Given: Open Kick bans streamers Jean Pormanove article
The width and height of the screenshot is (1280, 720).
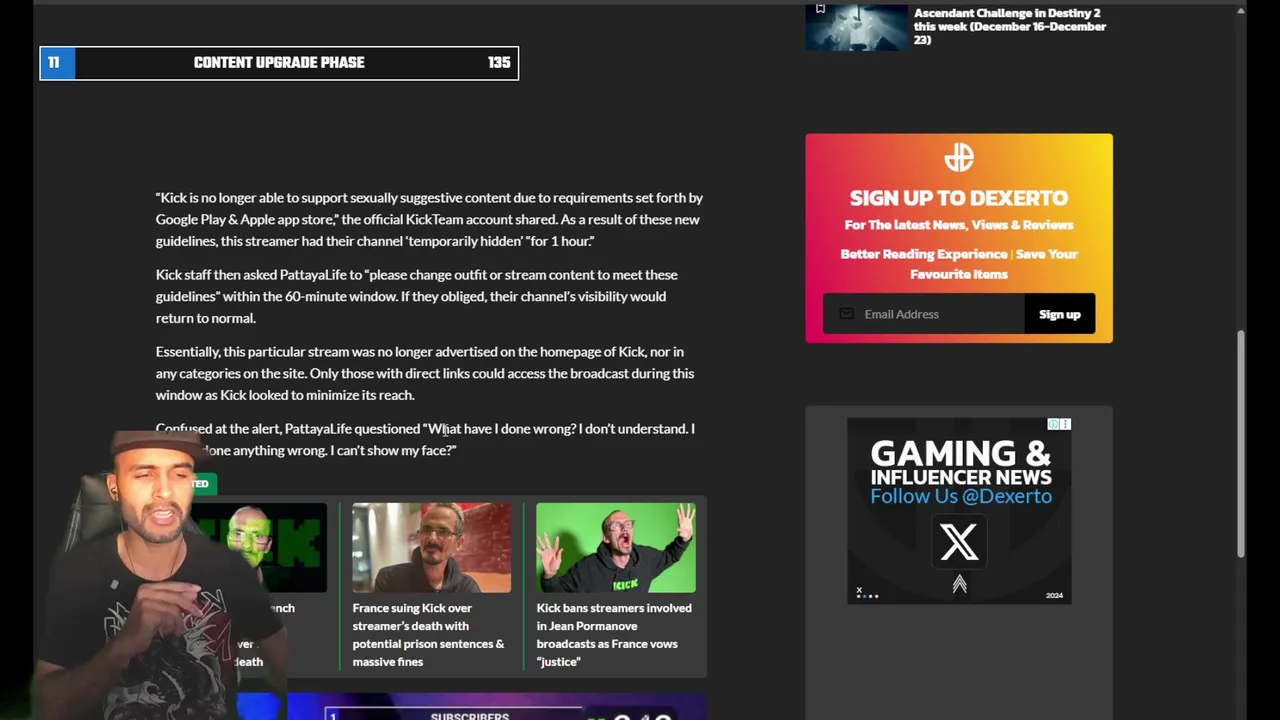Looking at the screenshot, I should pyautogui.click(x=613, y=634).
